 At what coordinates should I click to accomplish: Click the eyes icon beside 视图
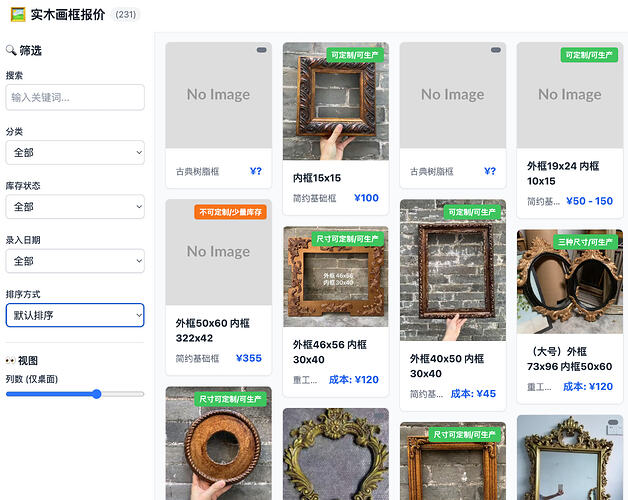click(10, 361)
